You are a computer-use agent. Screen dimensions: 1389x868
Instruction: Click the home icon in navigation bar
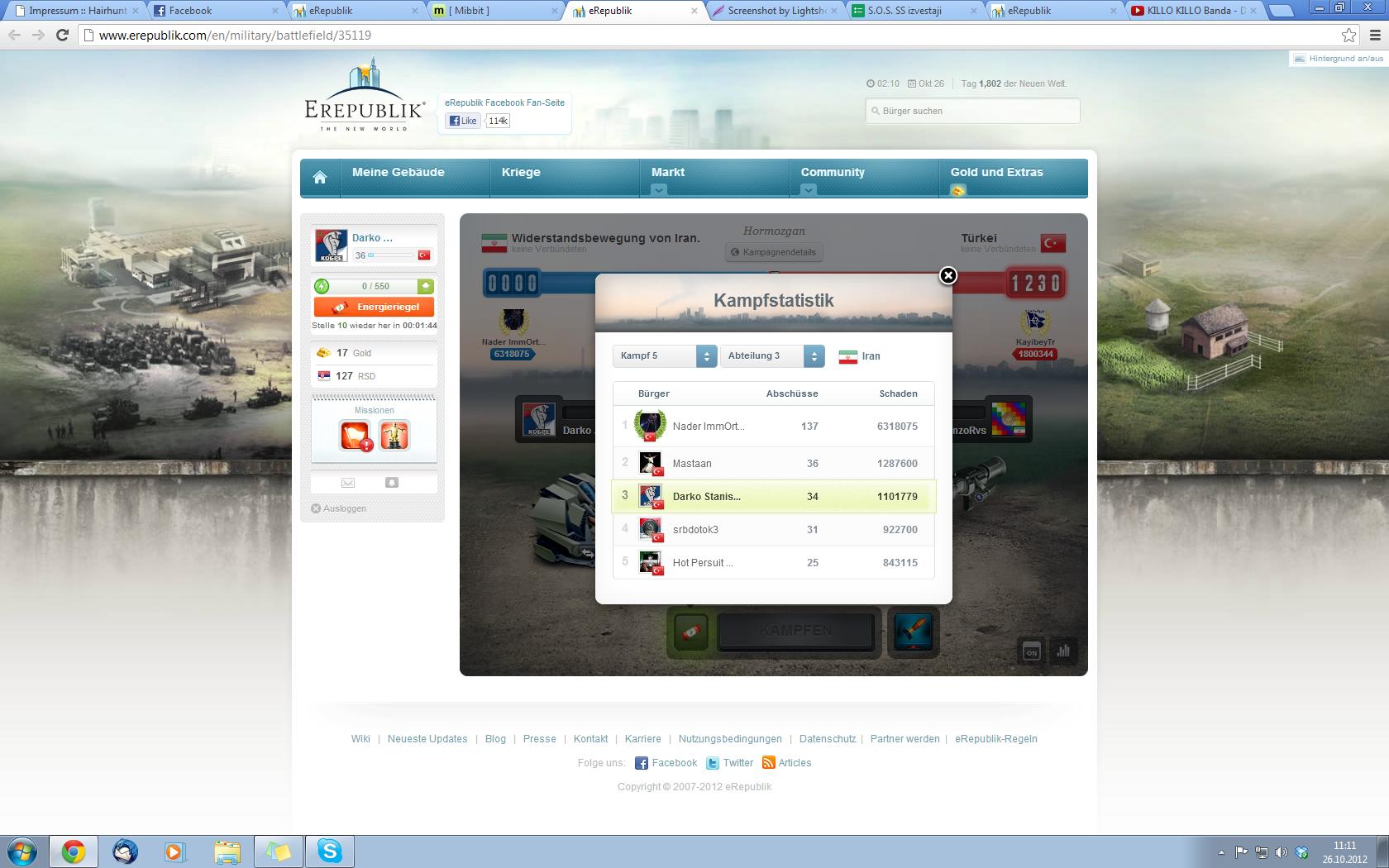coord(320,177)
